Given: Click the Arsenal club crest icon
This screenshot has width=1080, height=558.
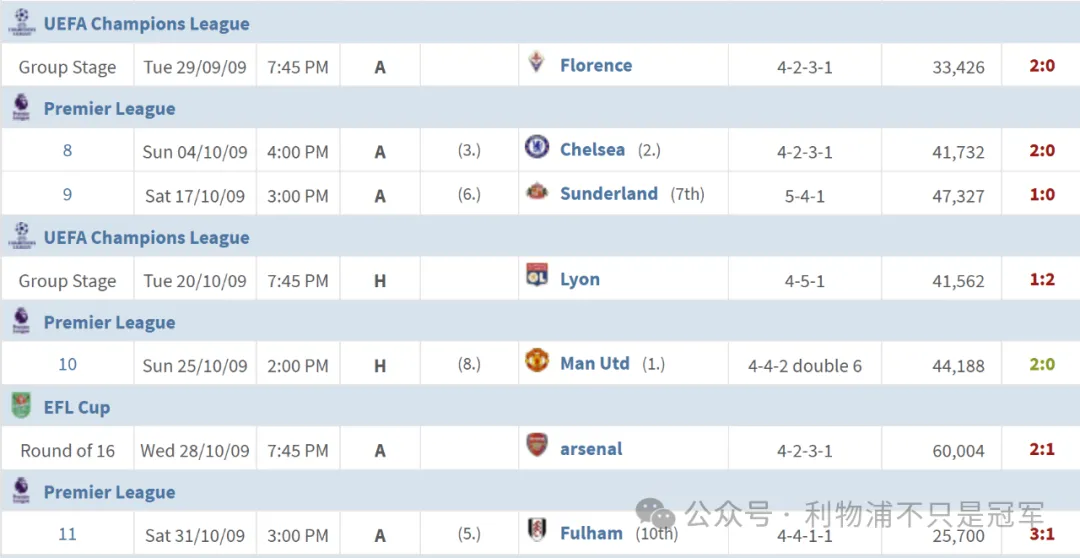Looking at the screenshot, I should pyautogui.click(x=537, y=446).
